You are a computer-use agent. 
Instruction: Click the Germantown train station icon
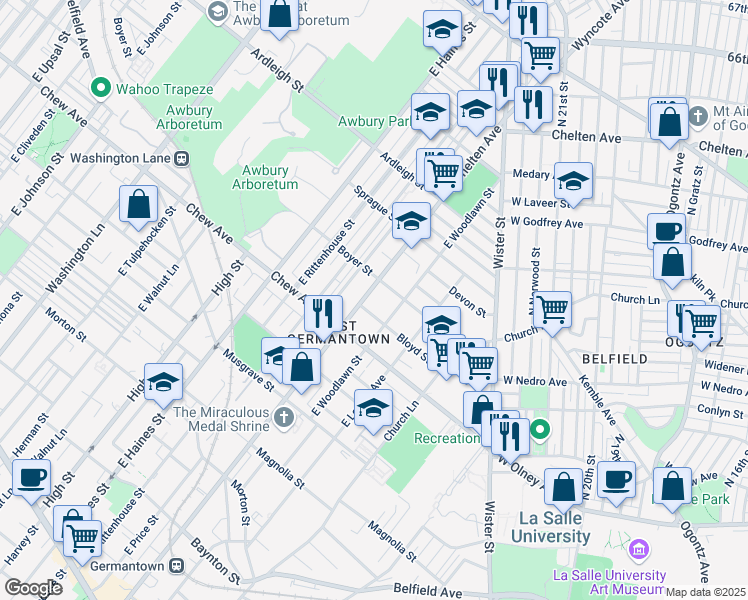coord(177,566)
